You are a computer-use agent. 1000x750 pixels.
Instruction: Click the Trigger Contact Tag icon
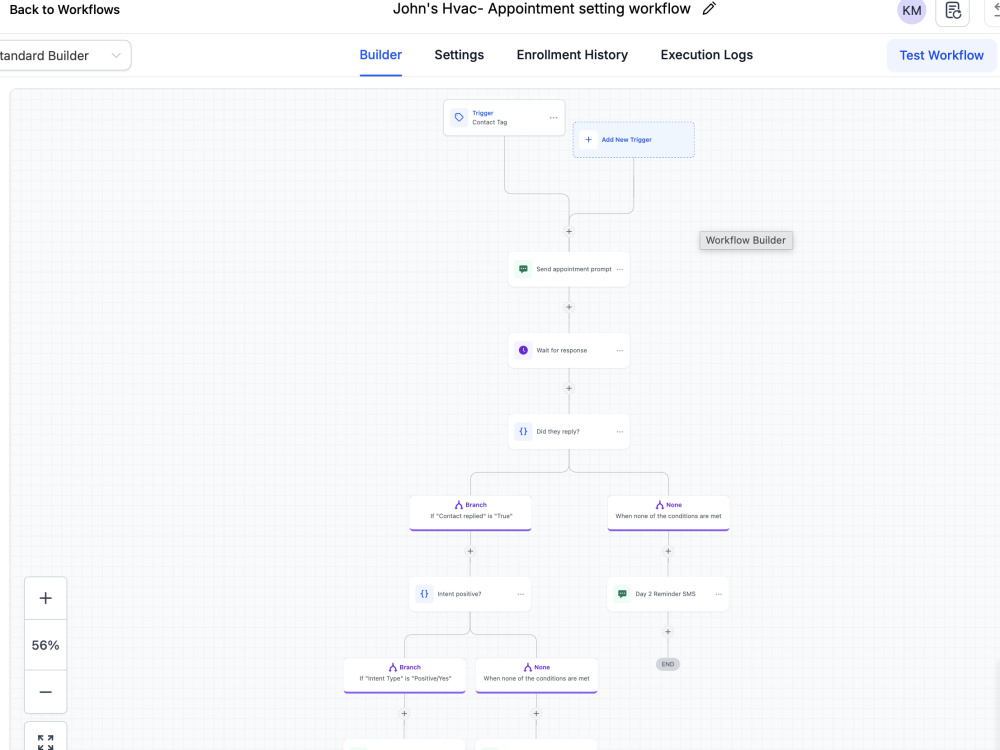click(459, 117)
